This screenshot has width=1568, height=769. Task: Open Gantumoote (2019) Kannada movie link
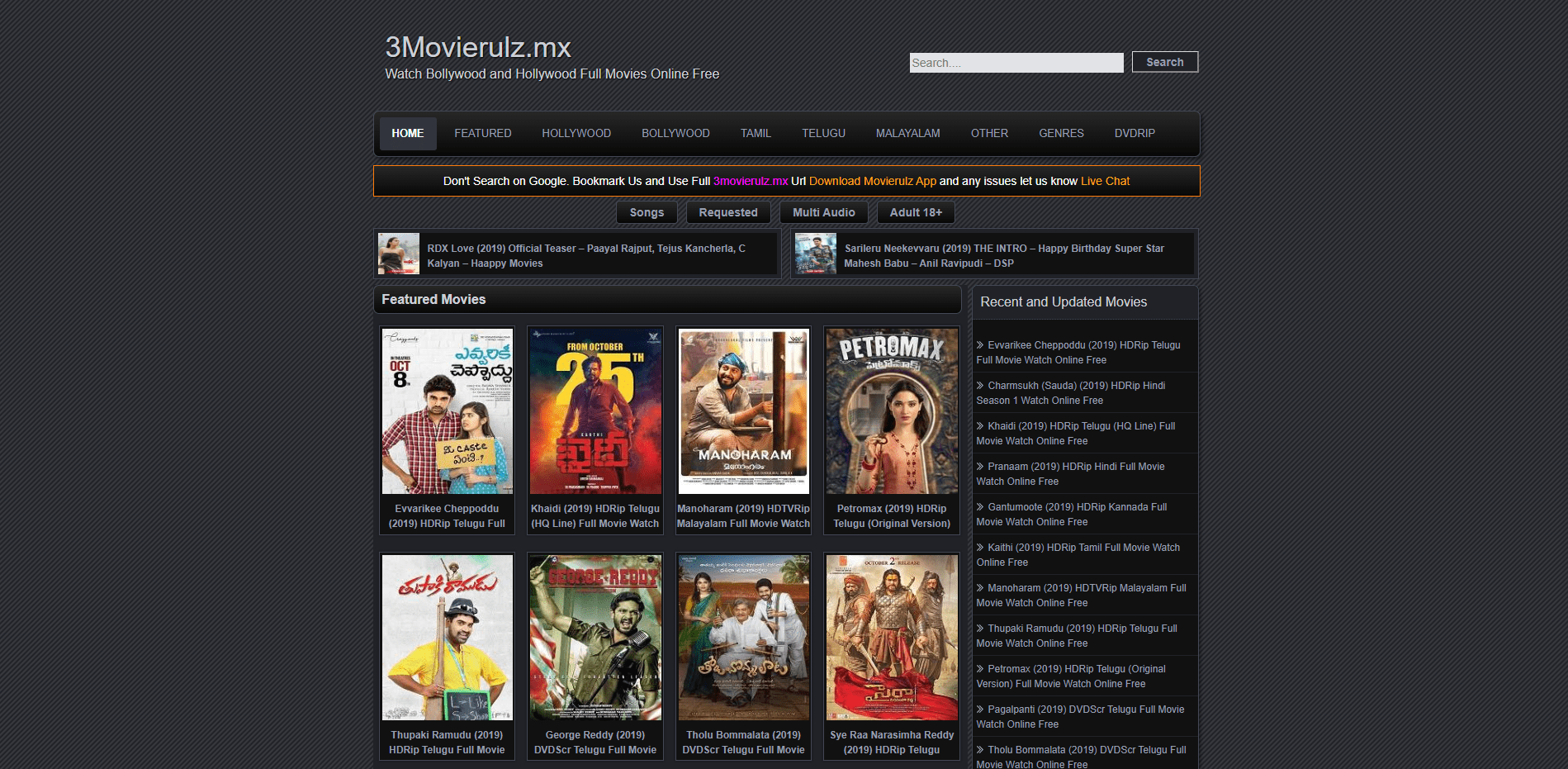click(1072, 515)
